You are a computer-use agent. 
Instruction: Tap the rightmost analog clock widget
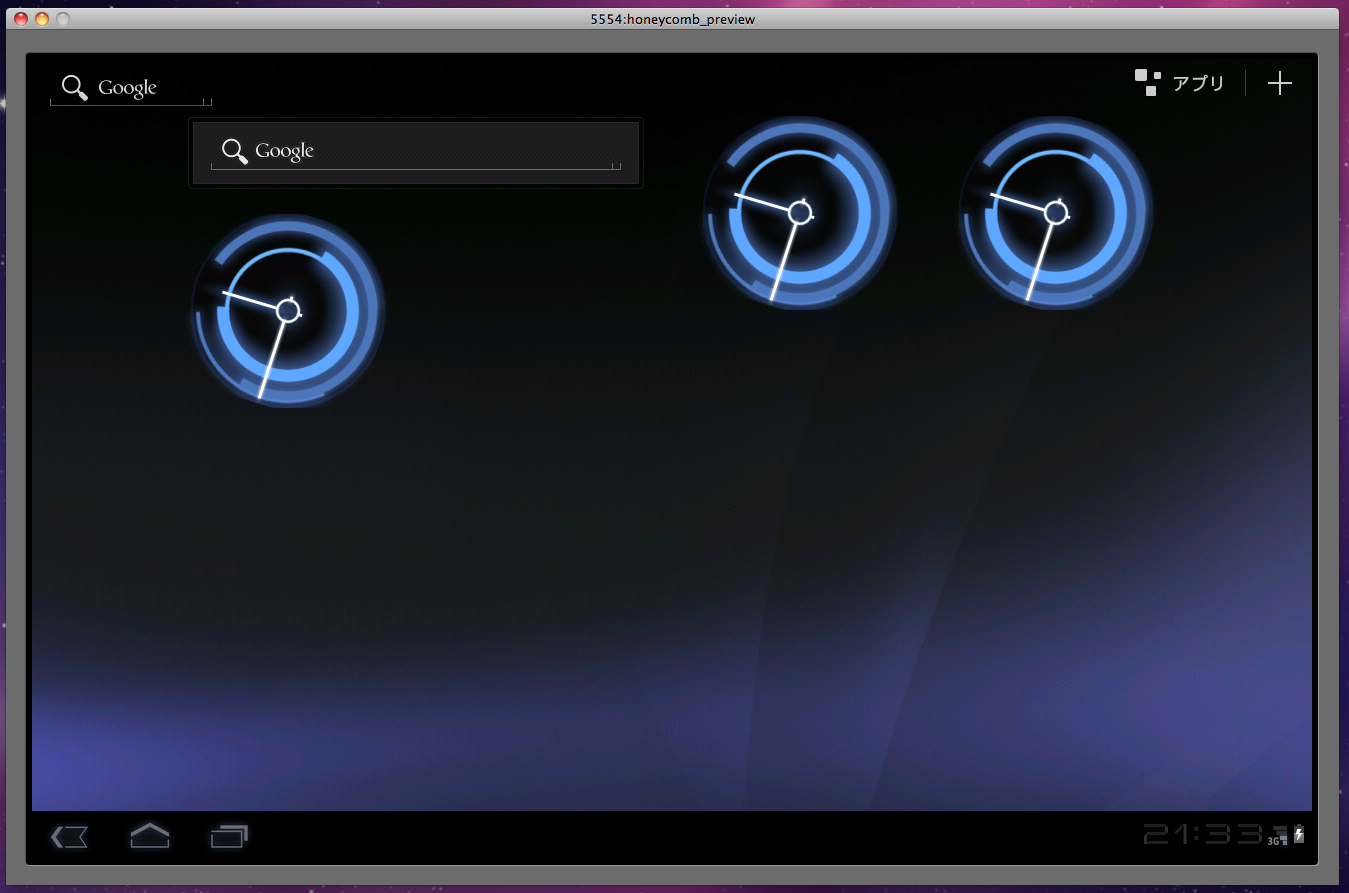pos(1055,211)
